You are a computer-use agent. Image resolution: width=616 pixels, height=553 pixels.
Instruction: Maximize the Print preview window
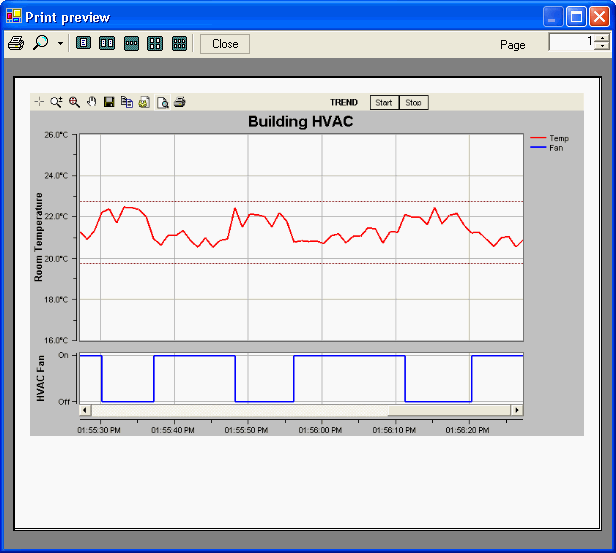pos(576,16)
